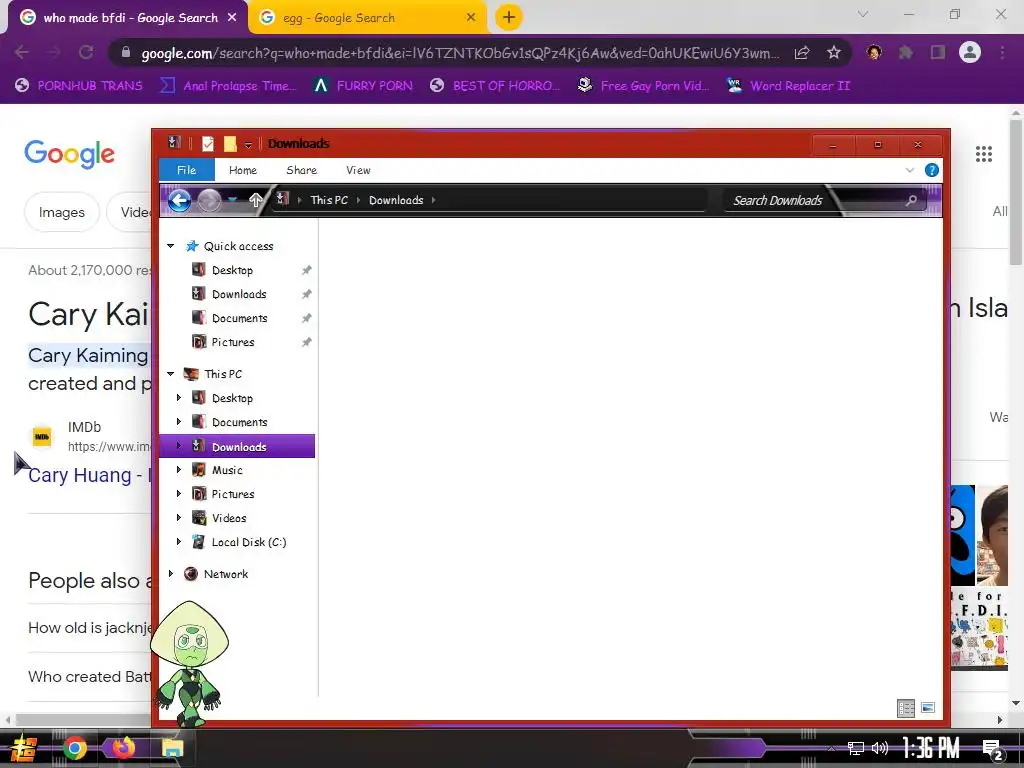Open Chrome profile avatar
The width and height of the screenshot is (1024, 768).
pyautogui.click(x=970, y=52)
